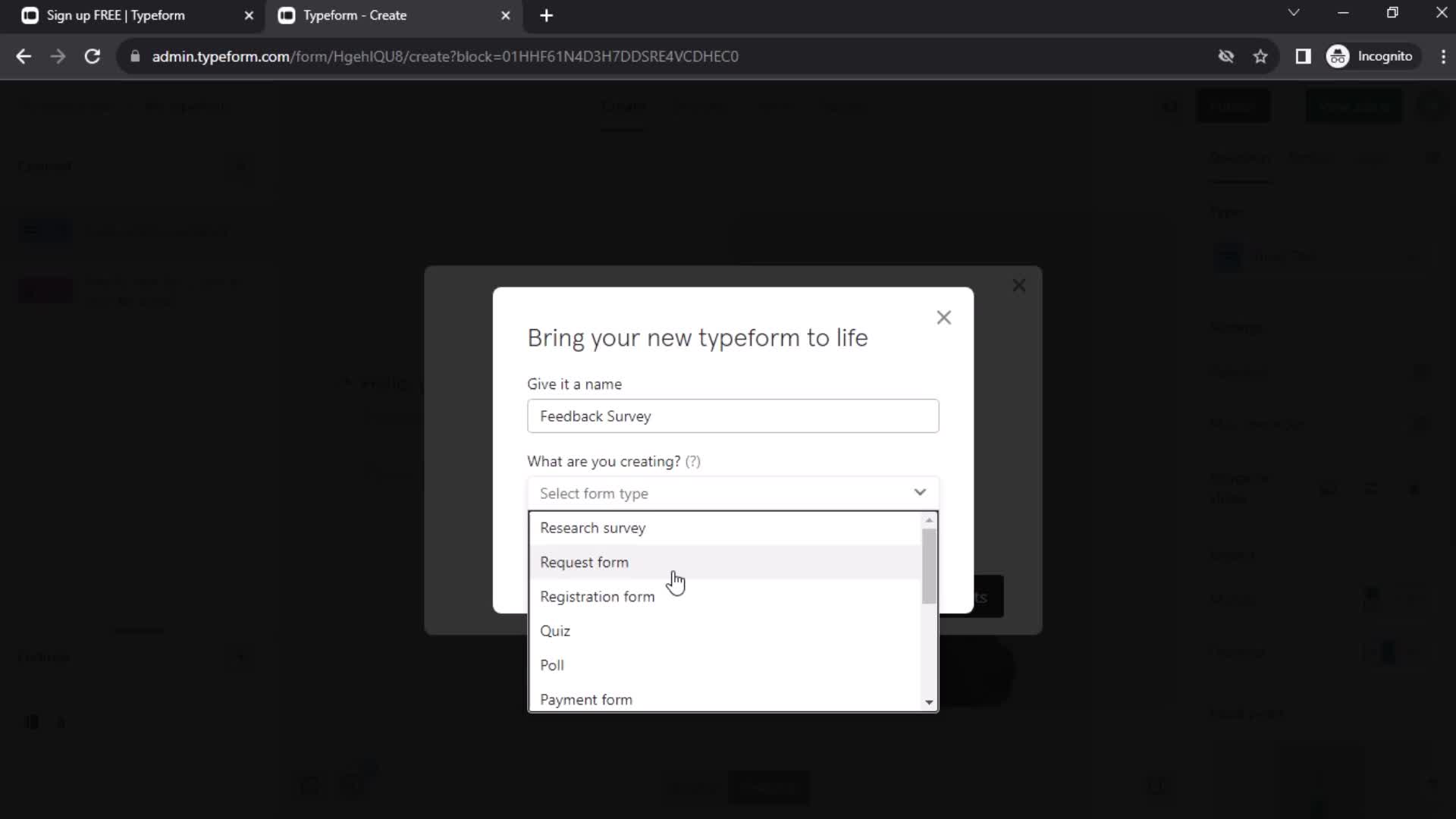
Task: Select 'Quiz' from the form type list
Action: [x=556, y=630]
